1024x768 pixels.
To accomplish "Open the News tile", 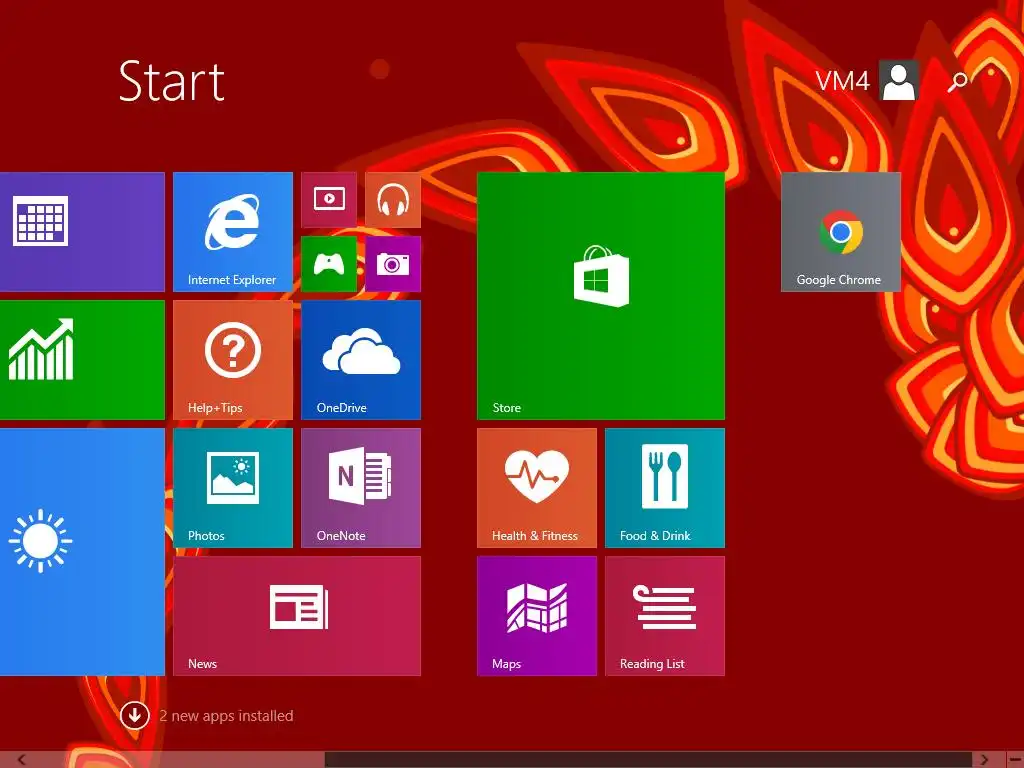I will (296, 616).
